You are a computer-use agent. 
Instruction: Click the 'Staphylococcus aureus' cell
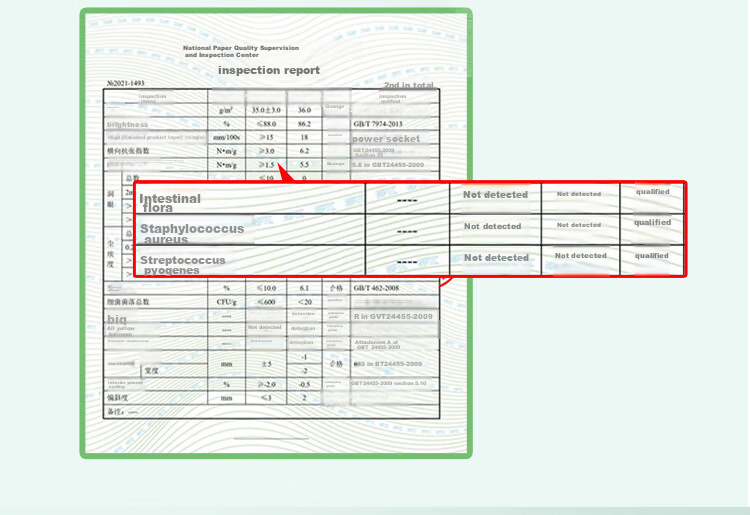click(x=250, y=230)
